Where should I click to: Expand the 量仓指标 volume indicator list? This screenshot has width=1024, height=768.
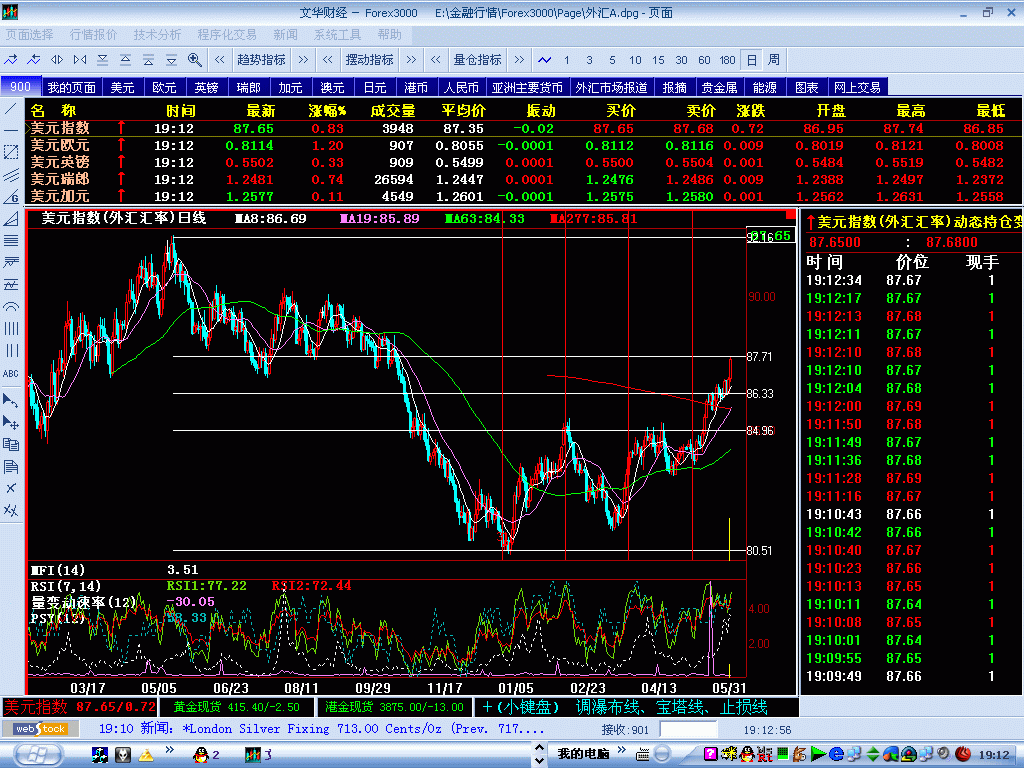pyautogui.click(x=477, y=60)
